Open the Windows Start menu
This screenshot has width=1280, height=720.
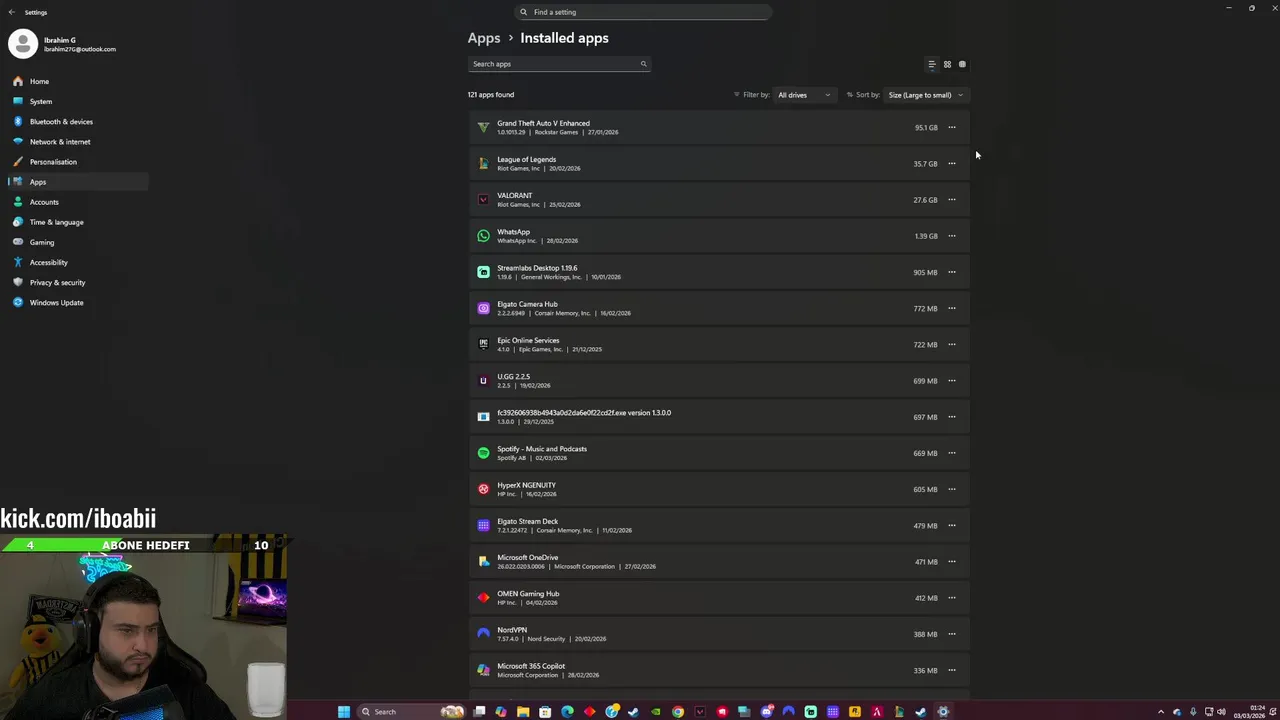click(344, 711)
